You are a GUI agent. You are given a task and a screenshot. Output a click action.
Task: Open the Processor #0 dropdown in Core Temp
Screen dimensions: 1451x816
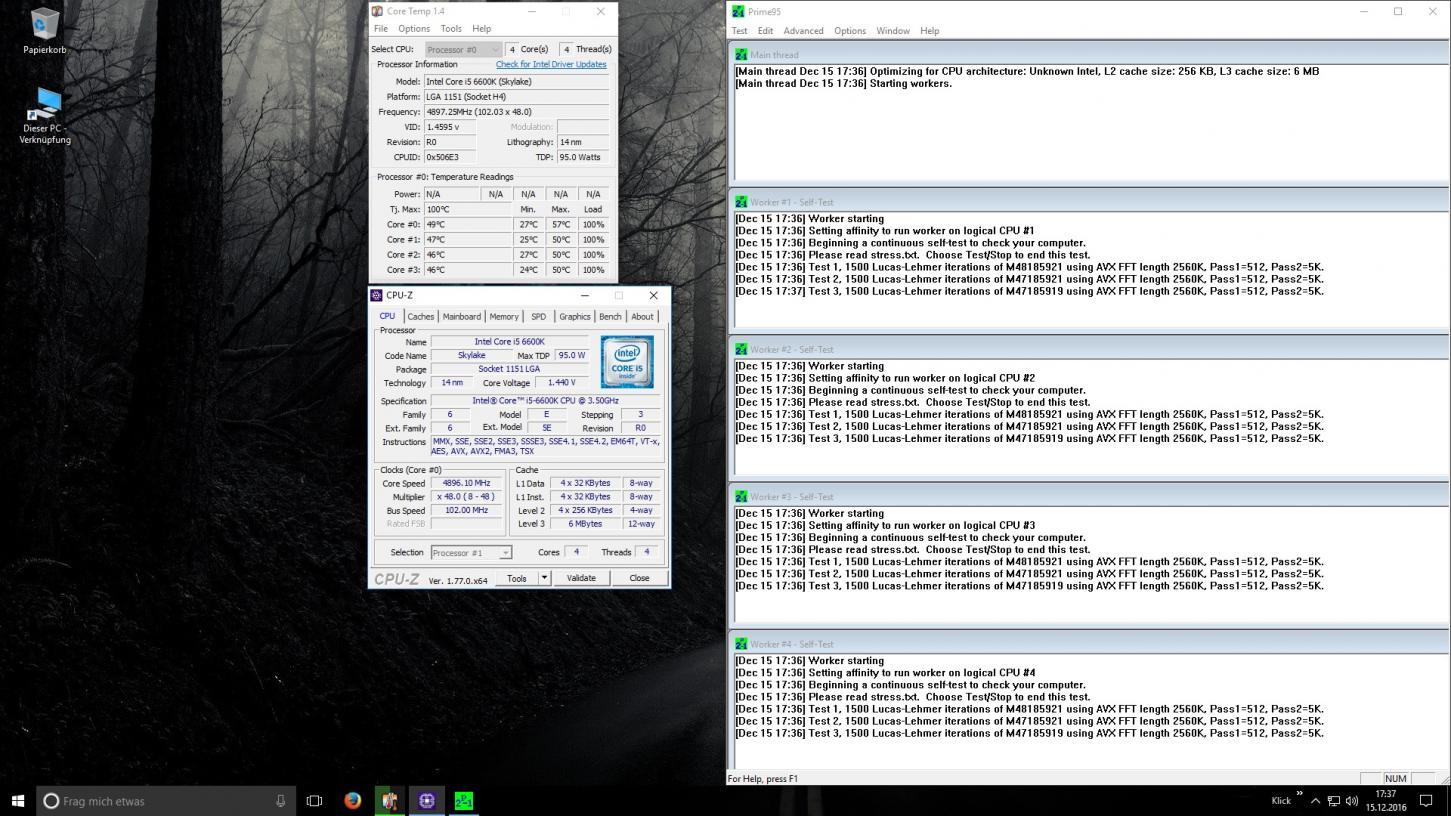click(x=462, y=49)
